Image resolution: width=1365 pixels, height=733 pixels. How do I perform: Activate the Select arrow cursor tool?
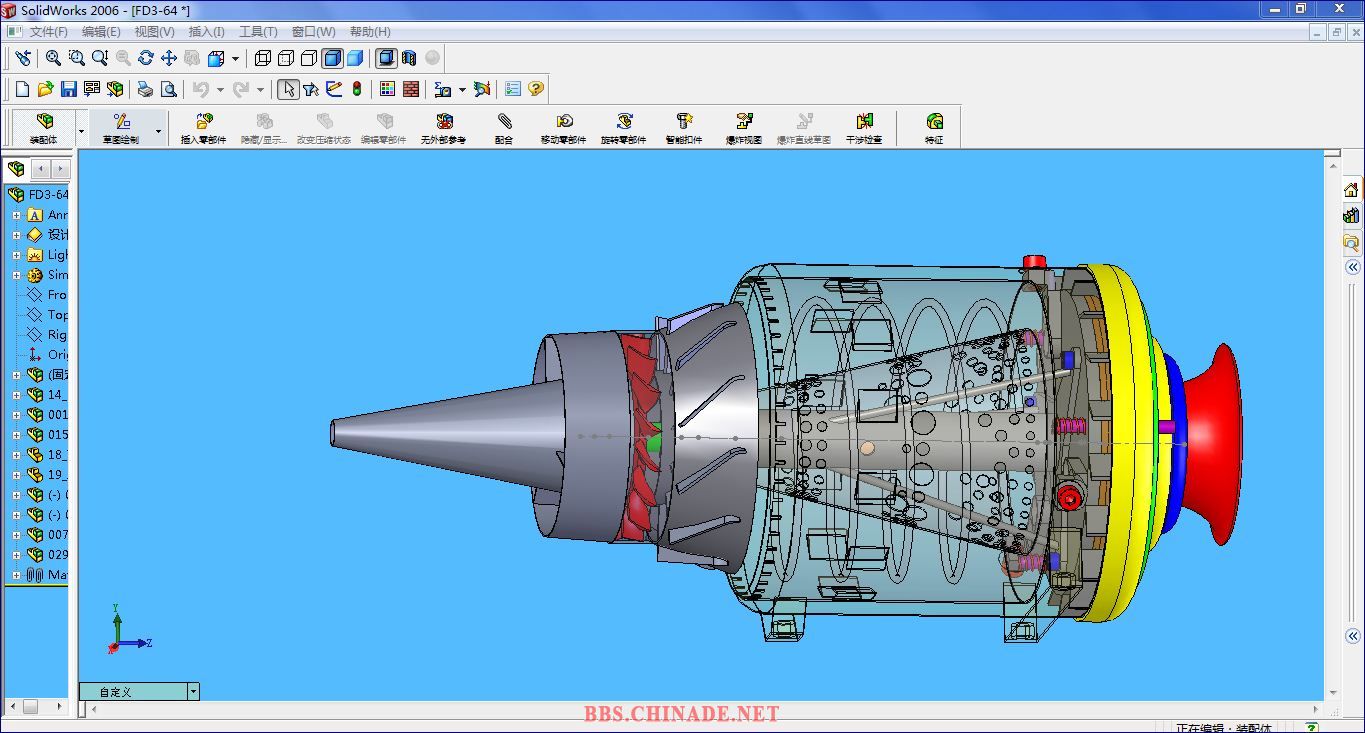pos(288,89)
